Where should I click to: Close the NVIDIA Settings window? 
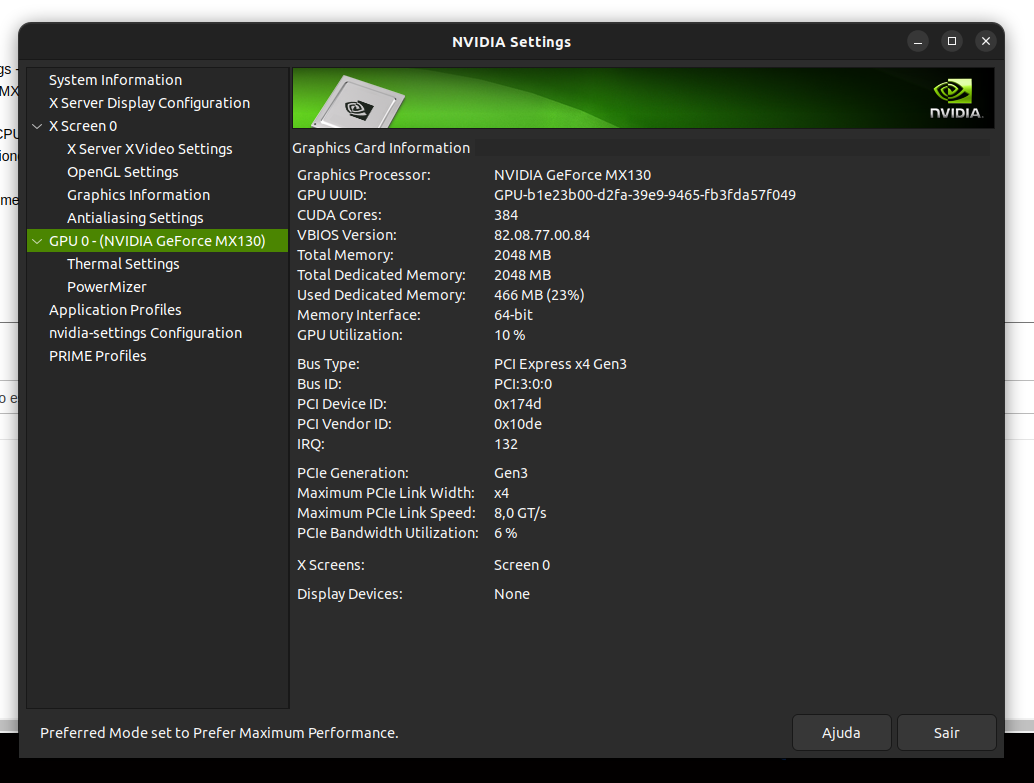986,42
